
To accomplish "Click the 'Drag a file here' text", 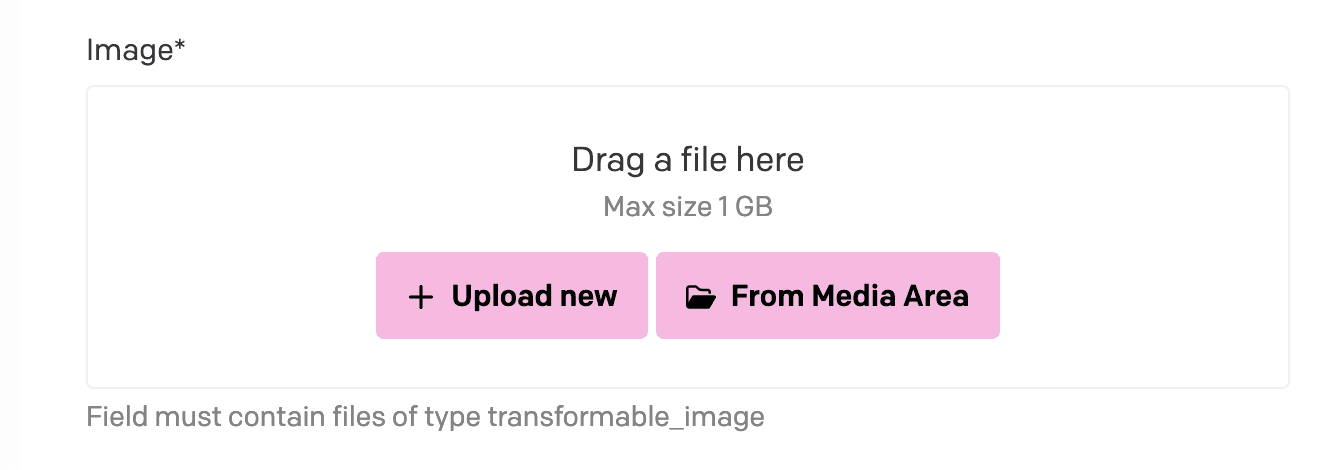I will [688, 160].
